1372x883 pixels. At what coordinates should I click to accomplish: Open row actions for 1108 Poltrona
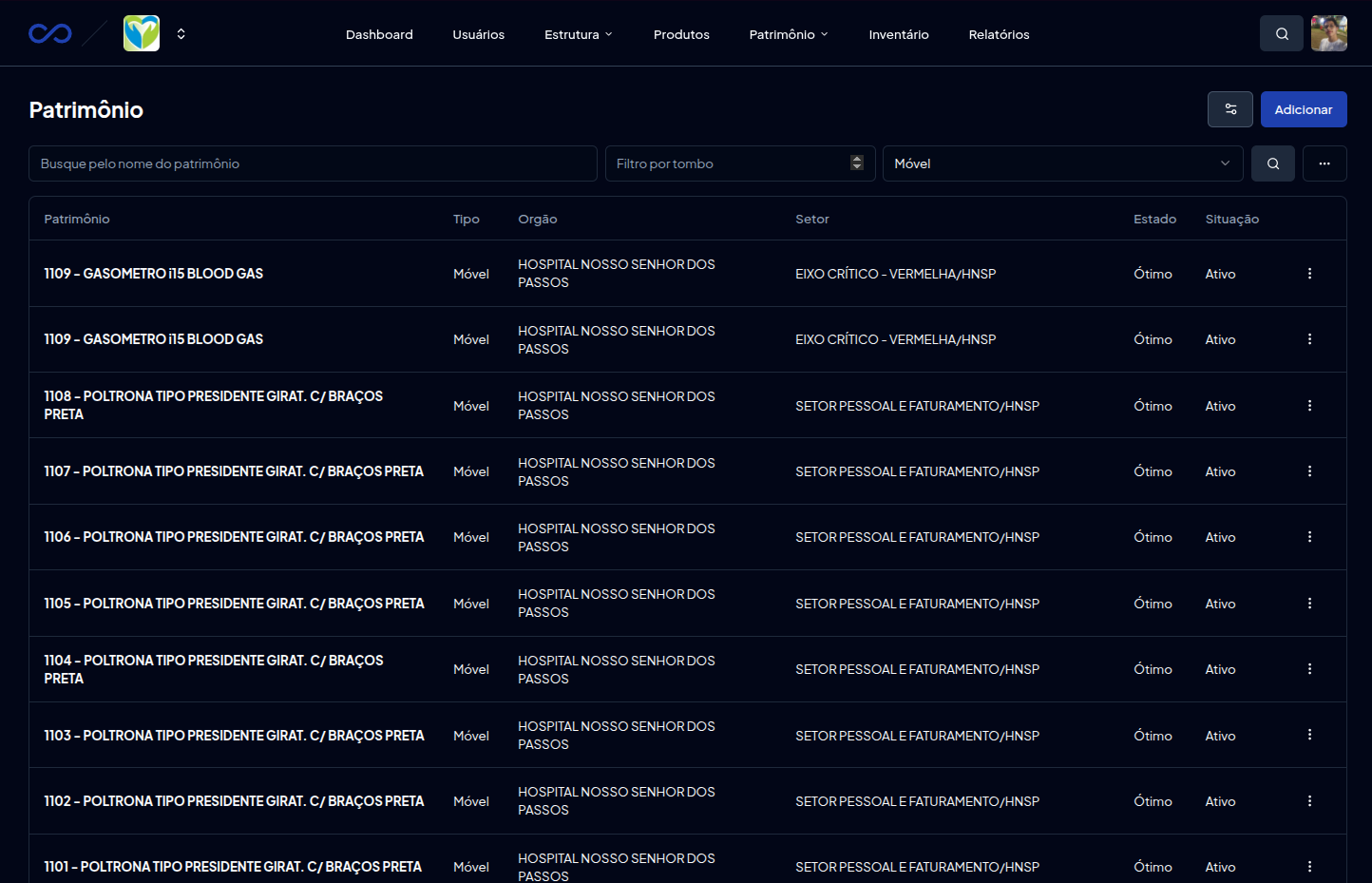pos(1309,406)
